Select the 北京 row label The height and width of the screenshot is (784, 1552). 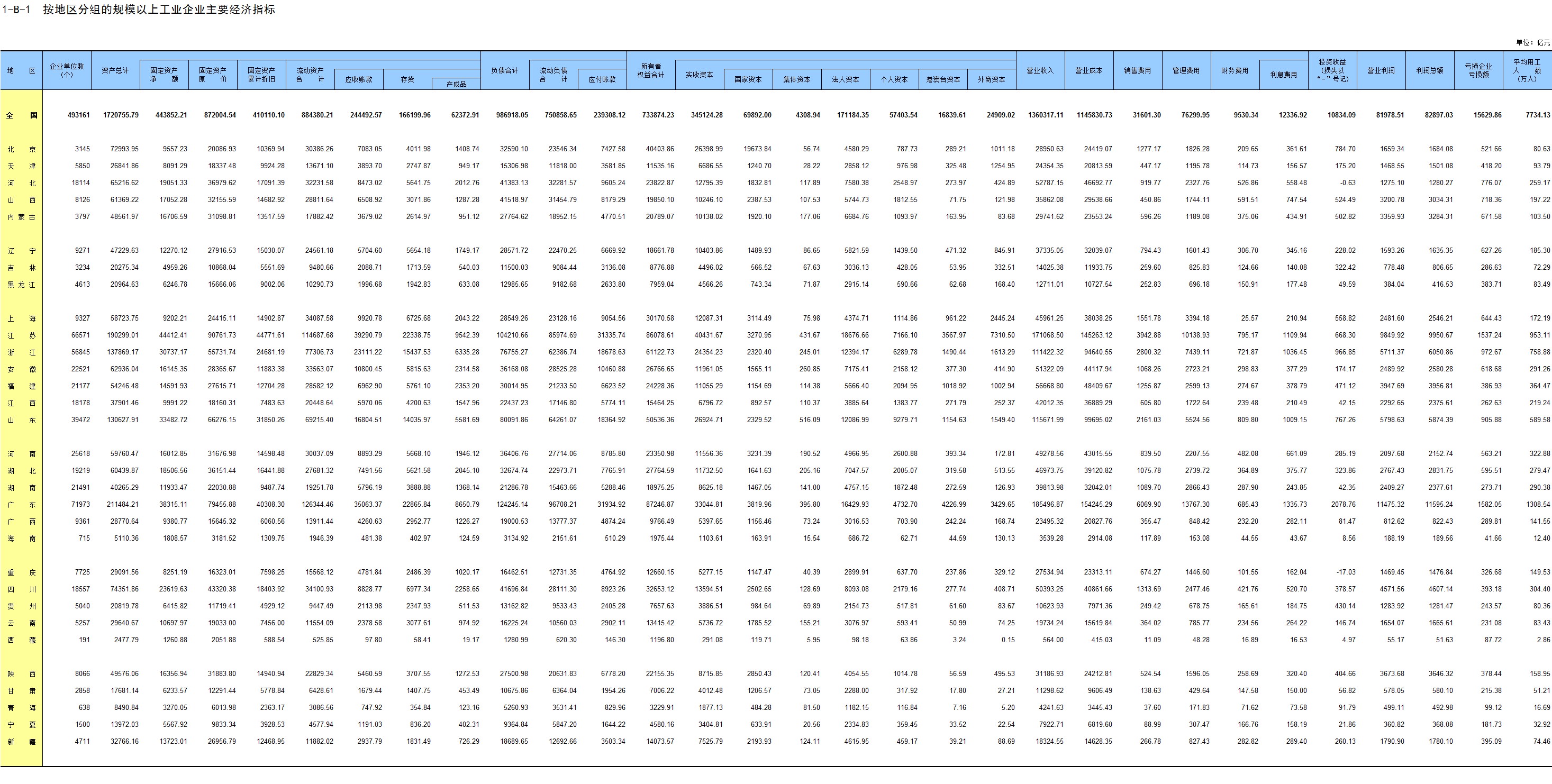pos(21,149)
